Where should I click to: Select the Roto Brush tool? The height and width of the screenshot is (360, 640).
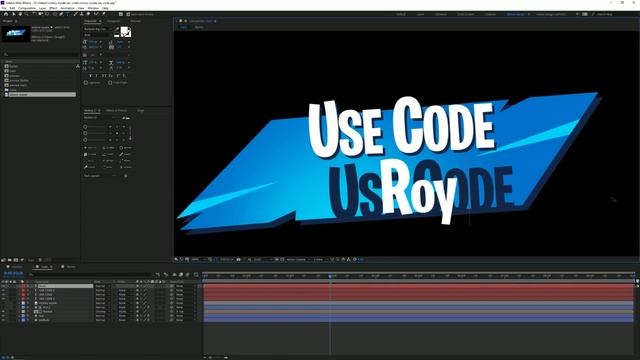[x=96, y=14]
